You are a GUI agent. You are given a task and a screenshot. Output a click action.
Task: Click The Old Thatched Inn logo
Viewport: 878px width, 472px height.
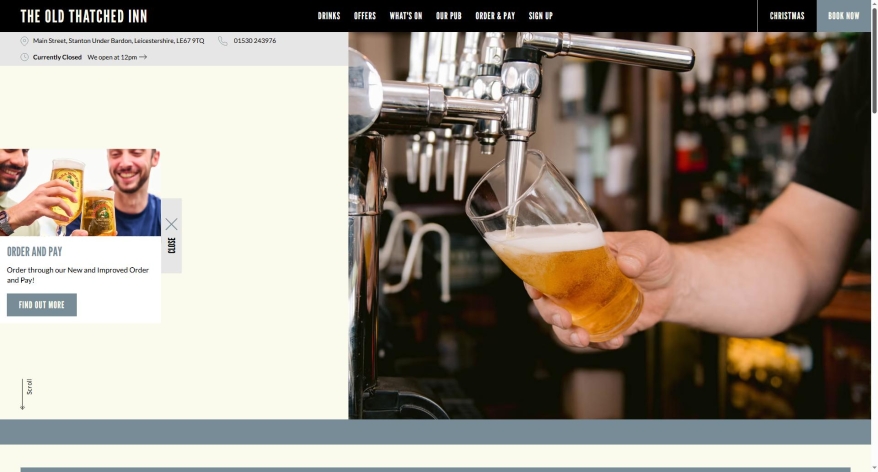coord(84,16)
